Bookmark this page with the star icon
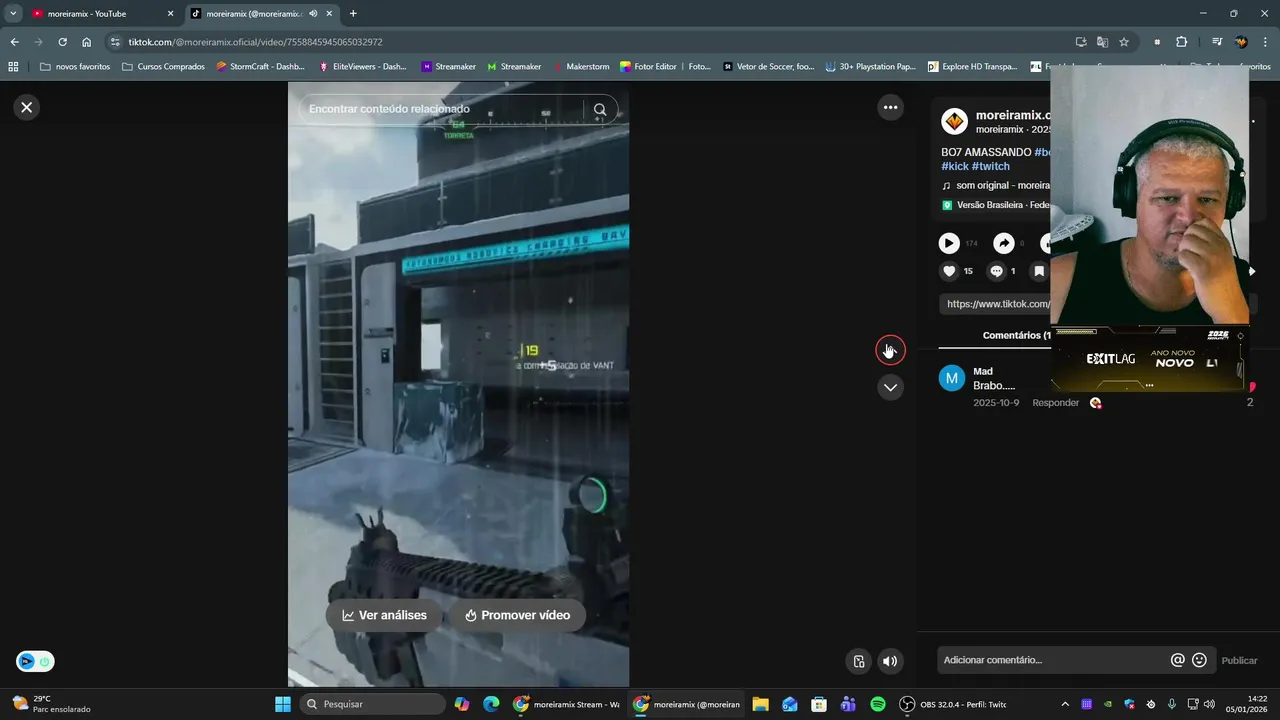 point(1124,42)
